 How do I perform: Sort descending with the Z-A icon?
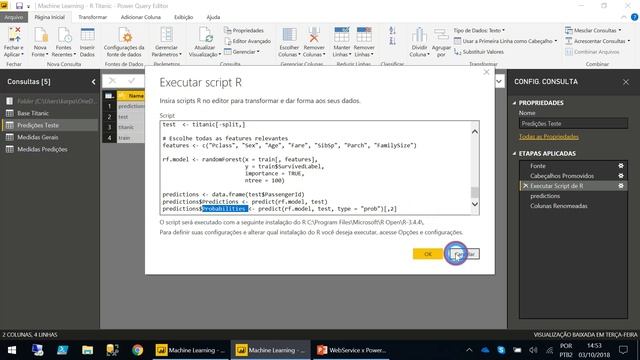click(x=392, y=41)
